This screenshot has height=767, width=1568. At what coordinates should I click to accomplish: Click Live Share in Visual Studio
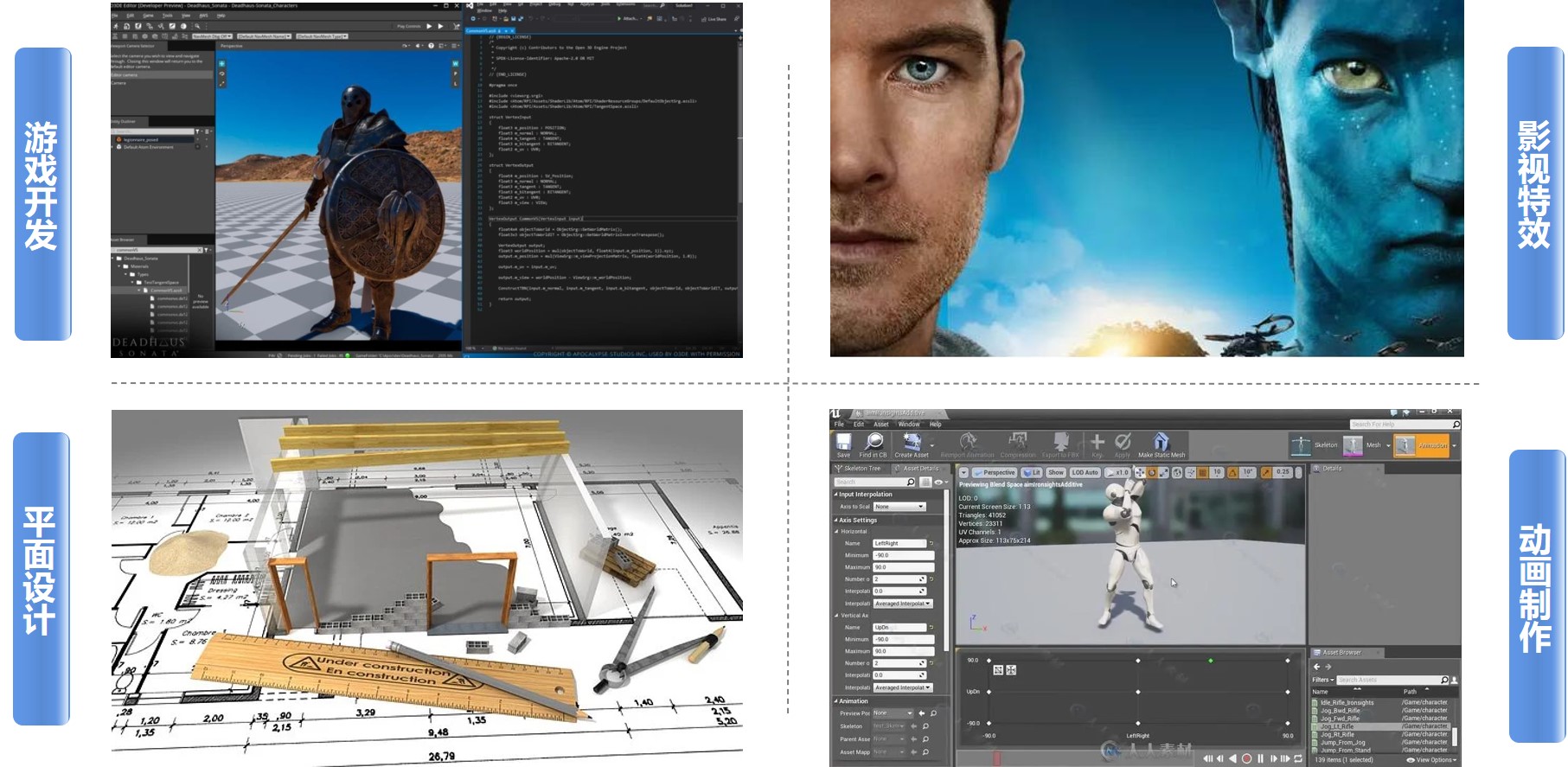714,18
